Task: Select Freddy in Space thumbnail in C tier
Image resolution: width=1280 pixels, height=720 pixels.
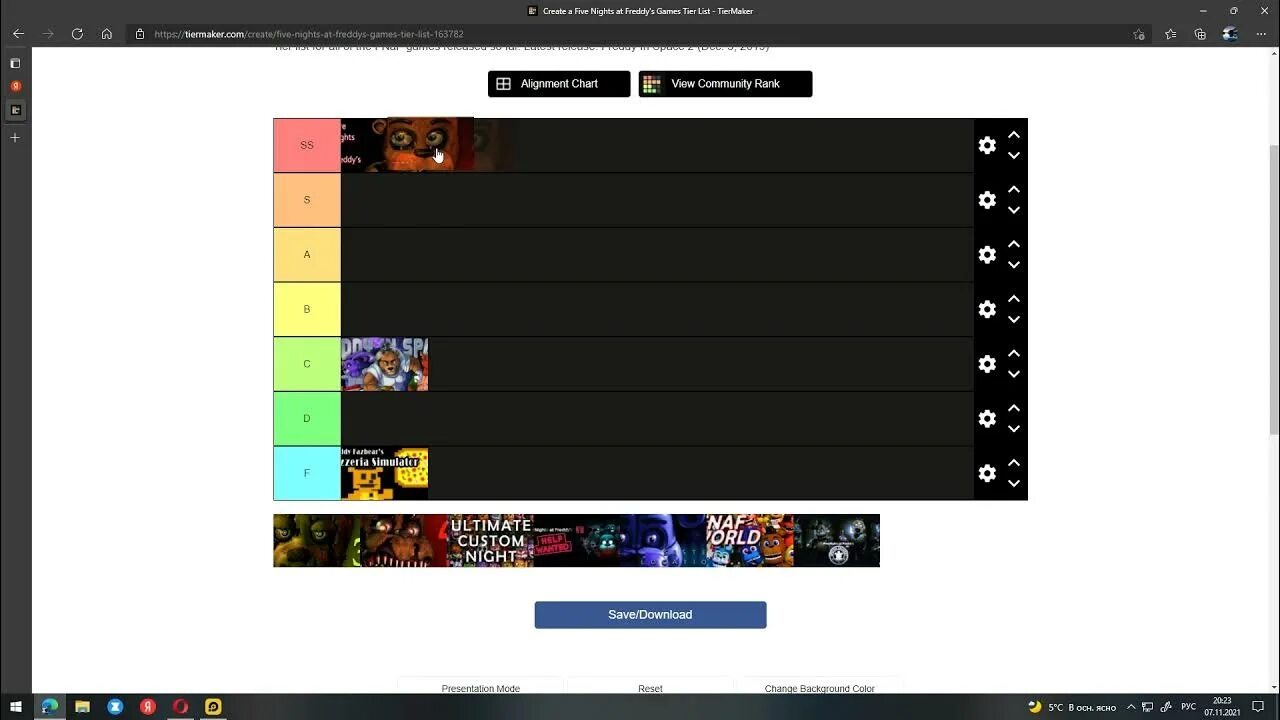Action: tap(384, 364)
